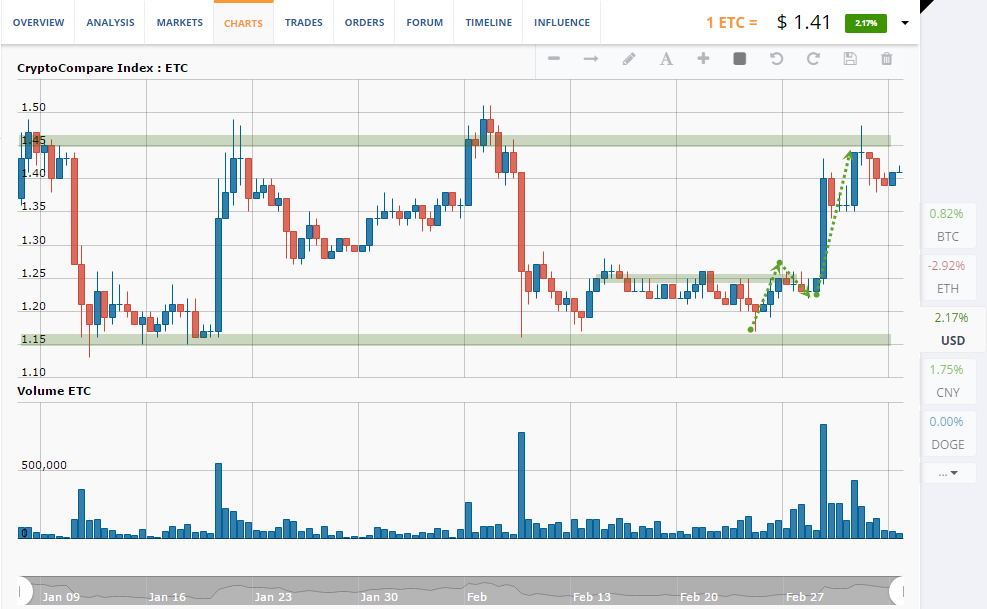Screen dimensions: 987x609
Task: Go to the Forum tab
Action: click(x=425, y=23)
